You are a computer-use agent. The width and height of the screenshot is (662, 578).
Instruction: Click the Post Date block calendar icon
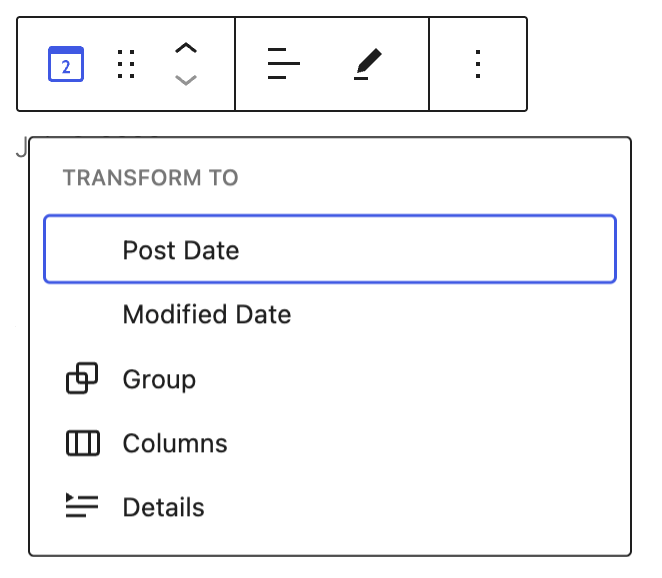coord(66,64)
